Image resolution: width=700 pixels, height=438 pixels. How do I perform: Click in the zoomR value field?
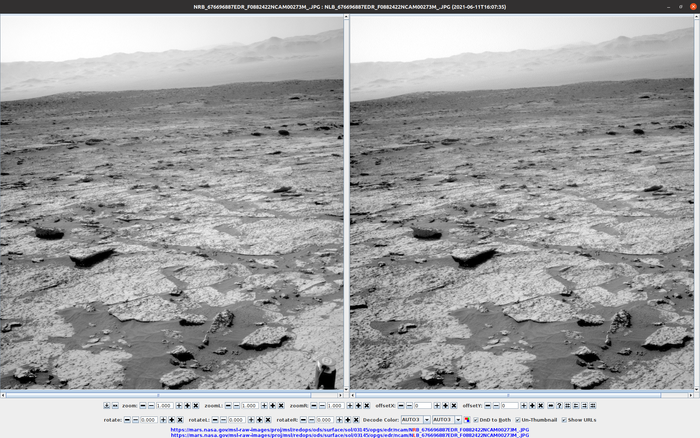(334, 405)
